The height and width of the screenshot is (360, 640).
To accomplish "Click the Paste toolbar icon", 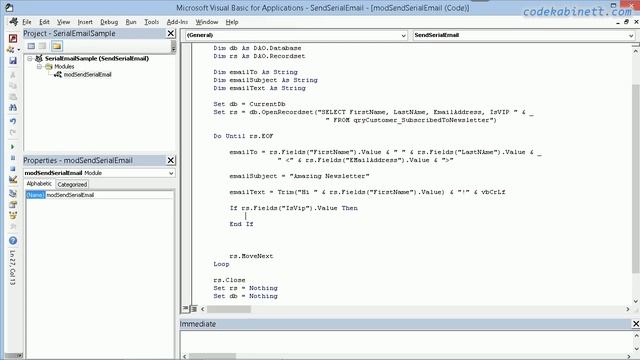I will coord(13,97).
